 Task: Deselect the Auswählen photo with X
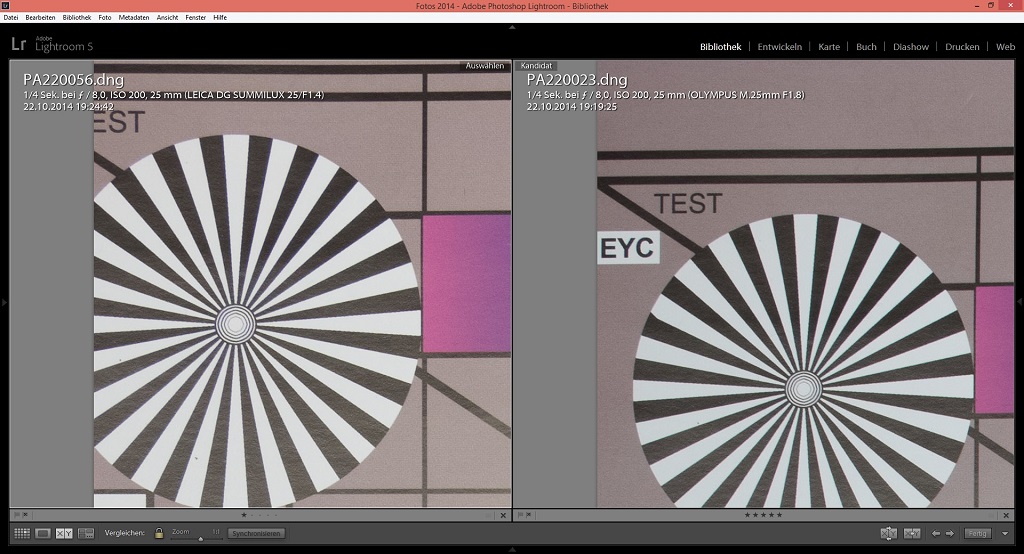coord(503,515)
